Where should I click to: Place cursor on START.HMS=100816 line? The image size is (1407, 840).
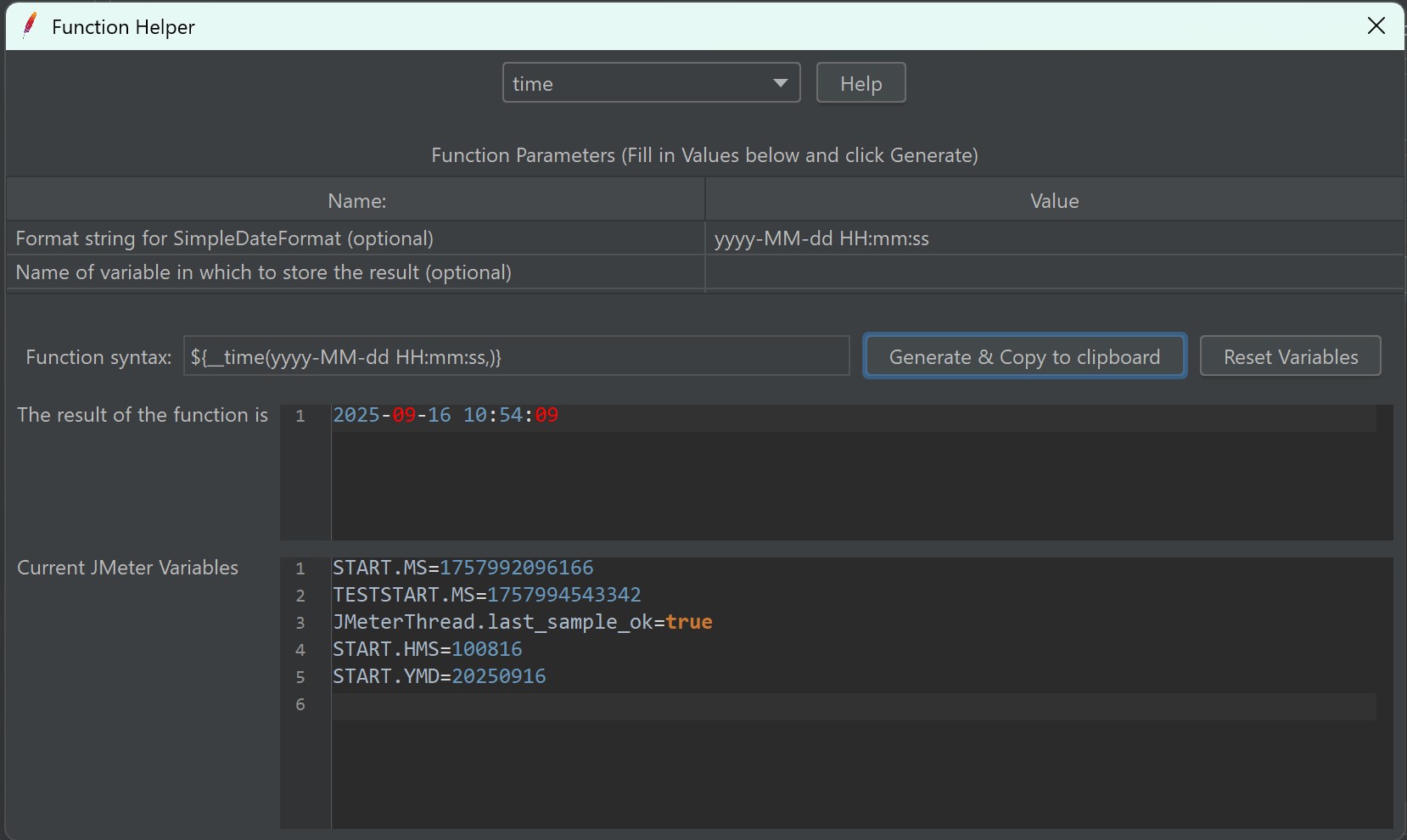point(427,649)
